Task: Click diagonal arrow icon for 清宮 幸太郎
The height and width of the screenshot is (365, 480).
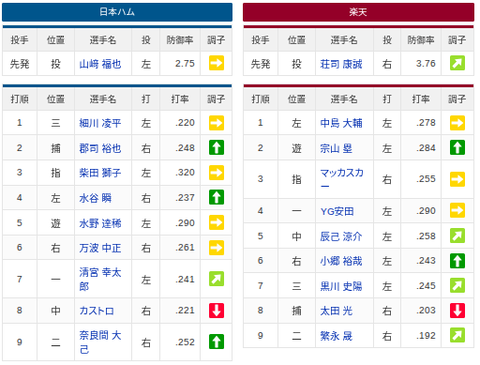Action: (x=216, y=279)
